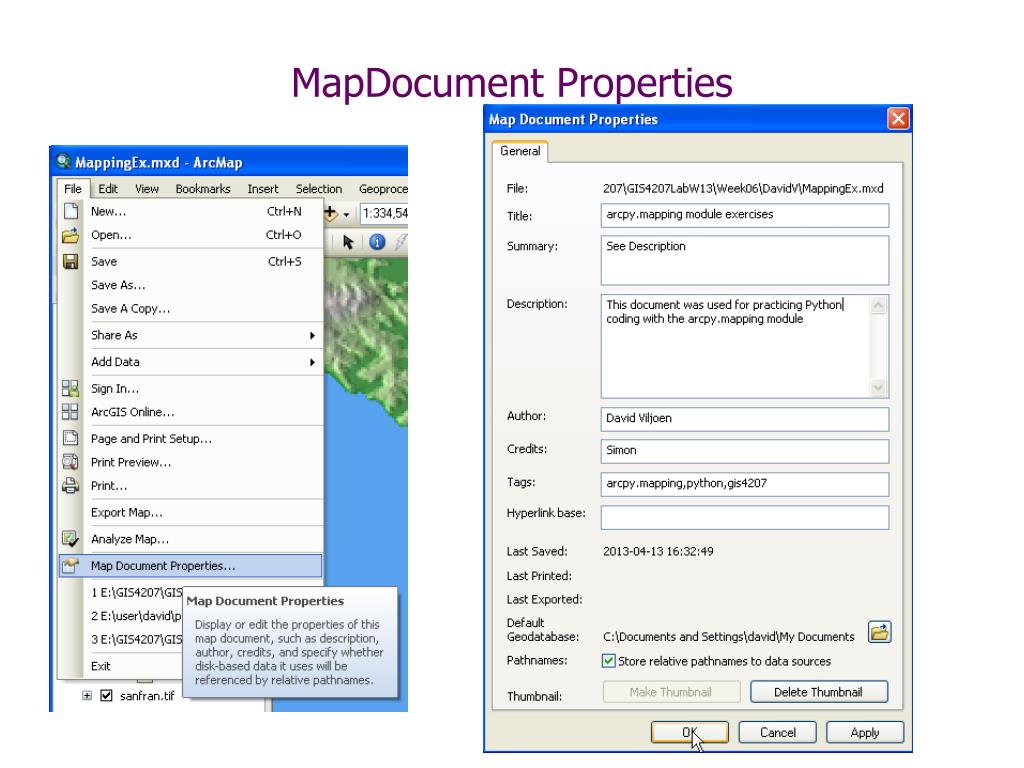The height and width of the screenshot is (768, 1024).
Task: Click the Sign In icon
Action: (x=71, y=389)
